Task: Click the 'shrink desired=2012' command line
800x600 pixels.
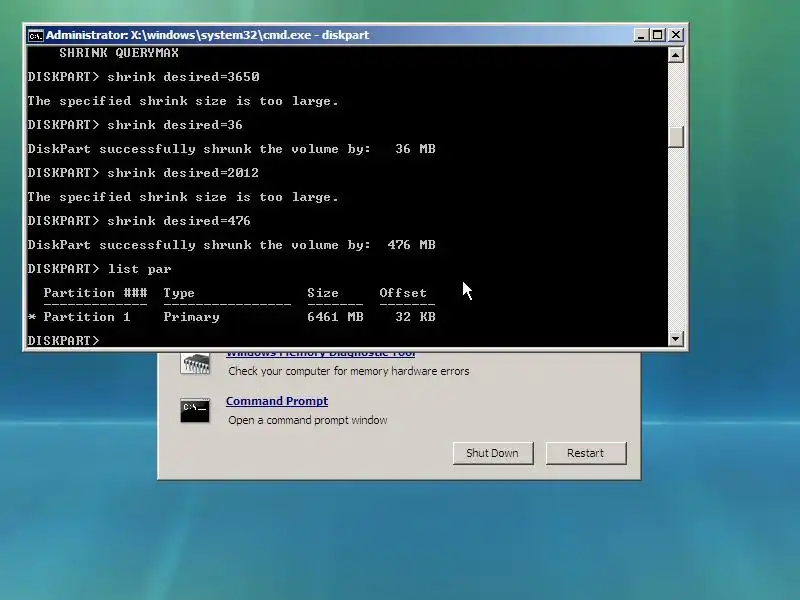Action: pyautogui.click(x=143, y=172)
